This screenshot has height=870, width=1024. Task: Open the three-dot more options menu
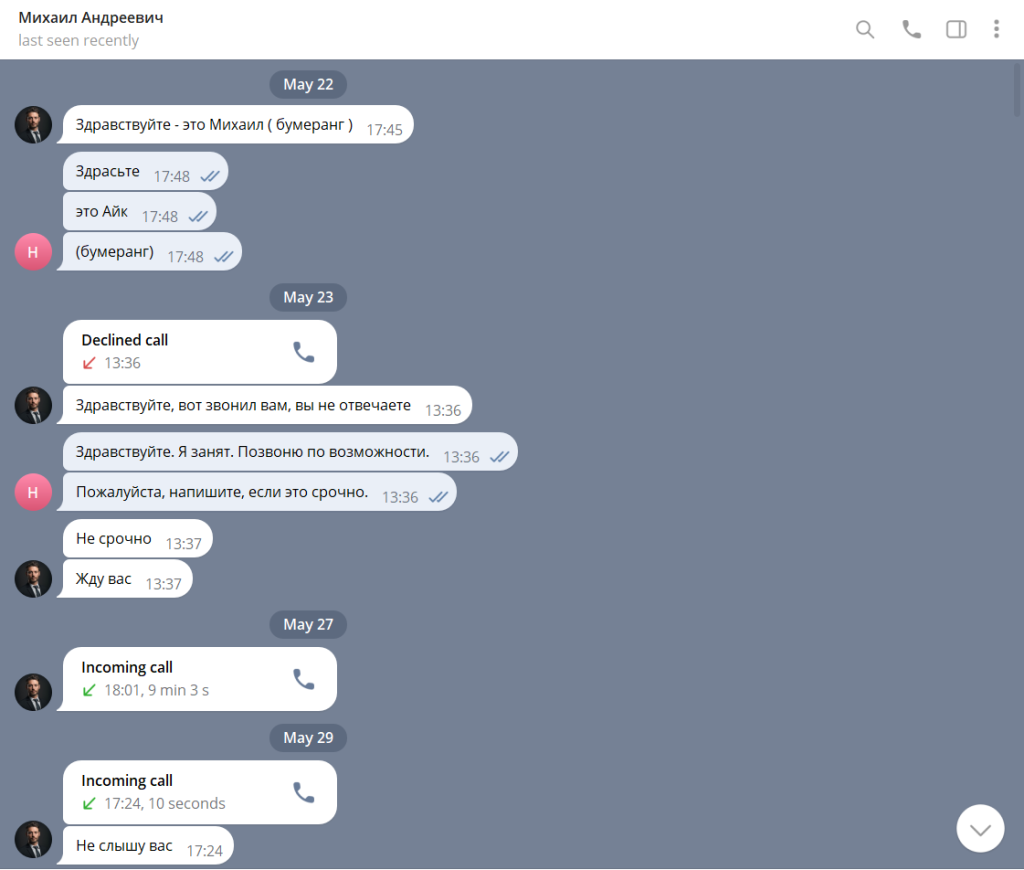pyautogui.click(x=996, y=29)
